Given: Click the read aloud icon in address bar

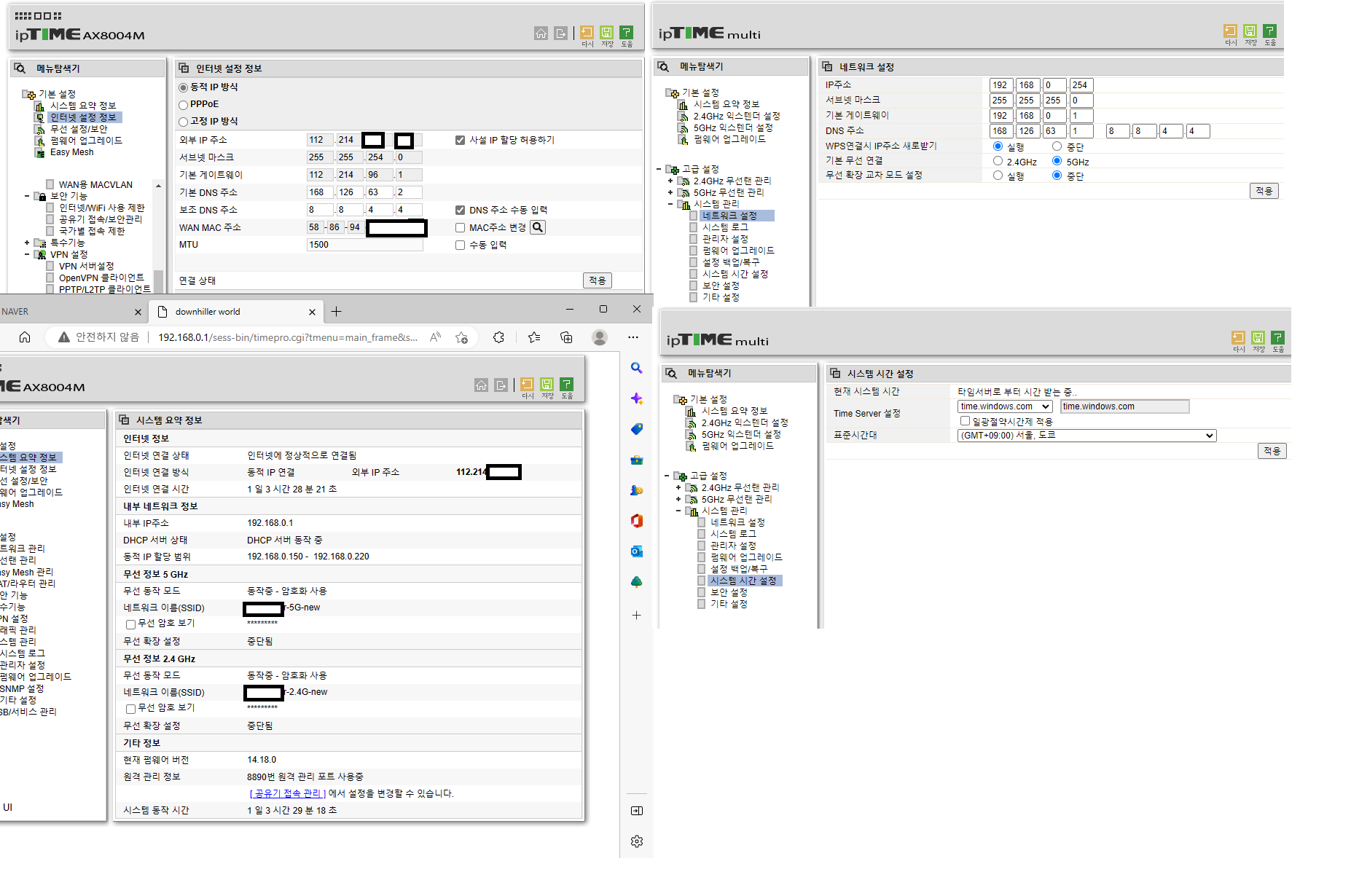Looking at the screenshot, I should (436, 337).
